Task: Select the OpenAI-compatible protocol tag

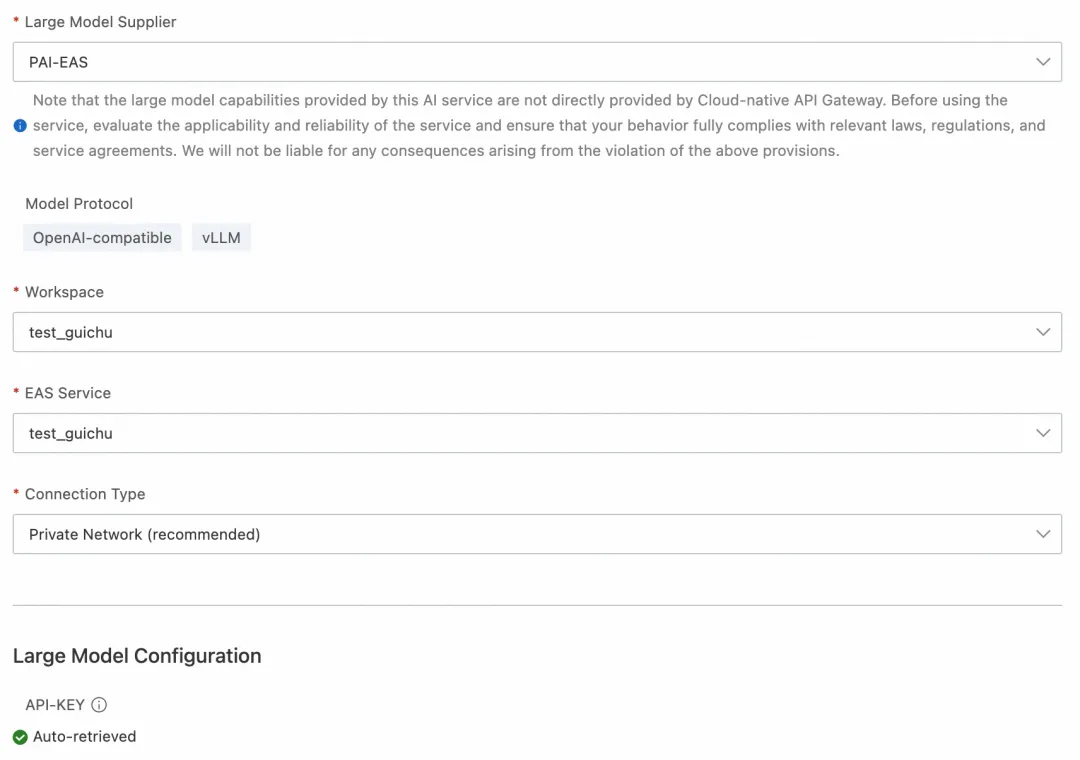Action: [102, 238]
